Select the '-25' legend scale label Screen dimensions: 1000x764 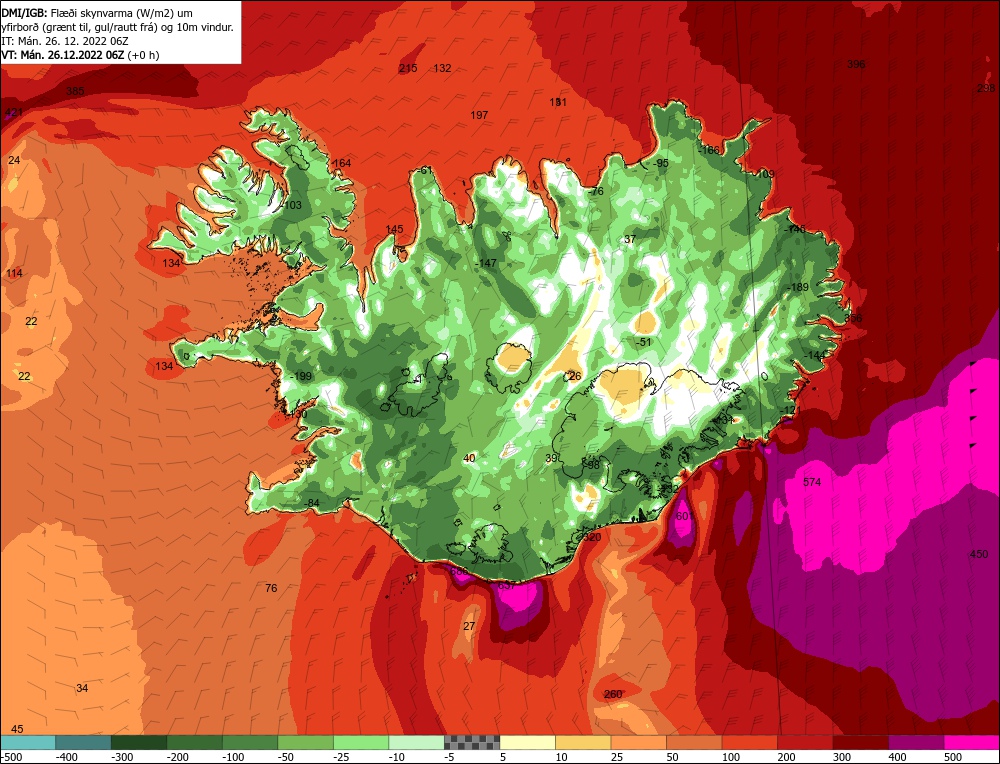coord(342,757)
